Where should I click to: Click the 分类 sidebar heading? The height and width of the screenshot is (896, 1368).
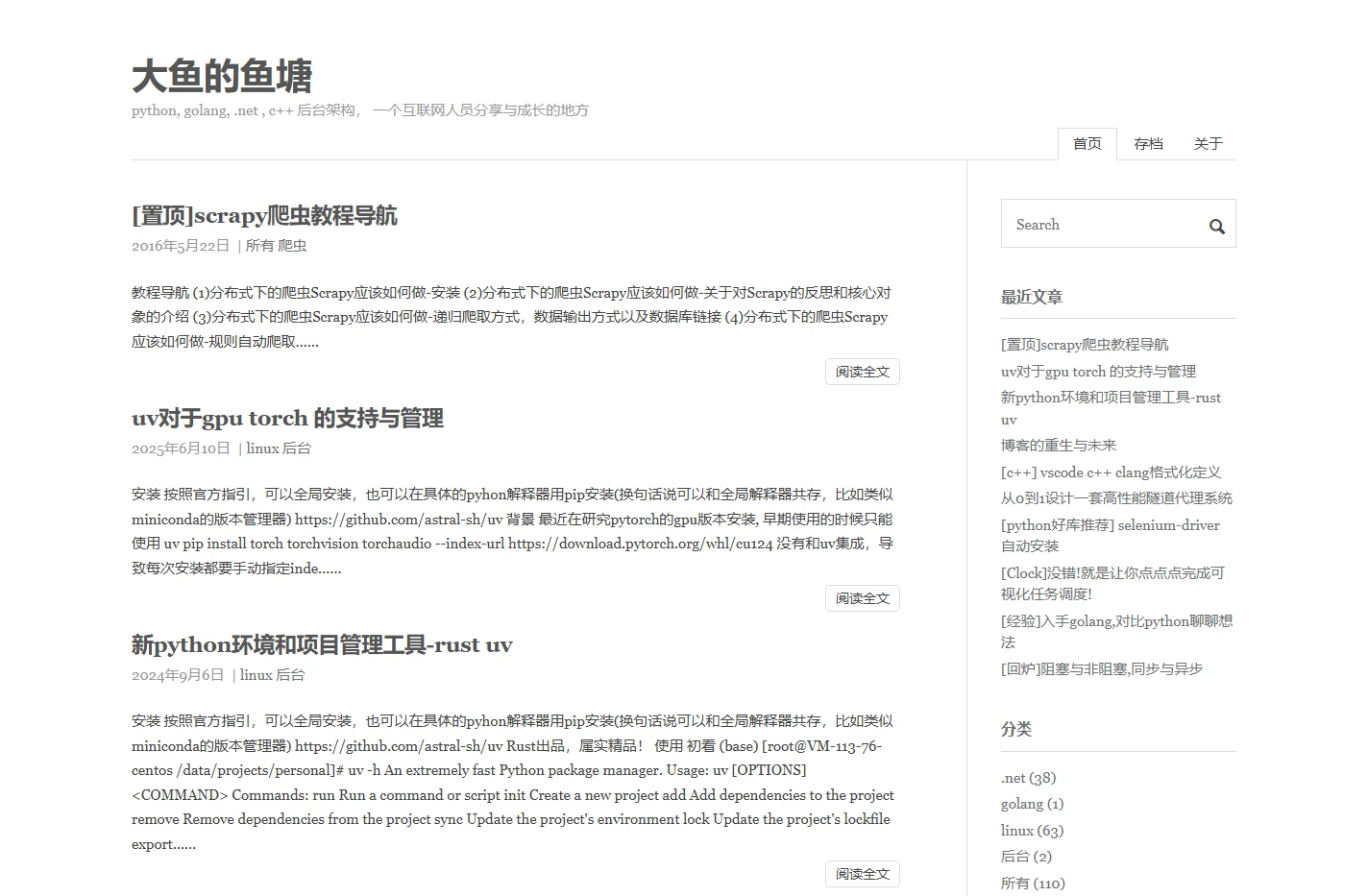point(1016,729)
